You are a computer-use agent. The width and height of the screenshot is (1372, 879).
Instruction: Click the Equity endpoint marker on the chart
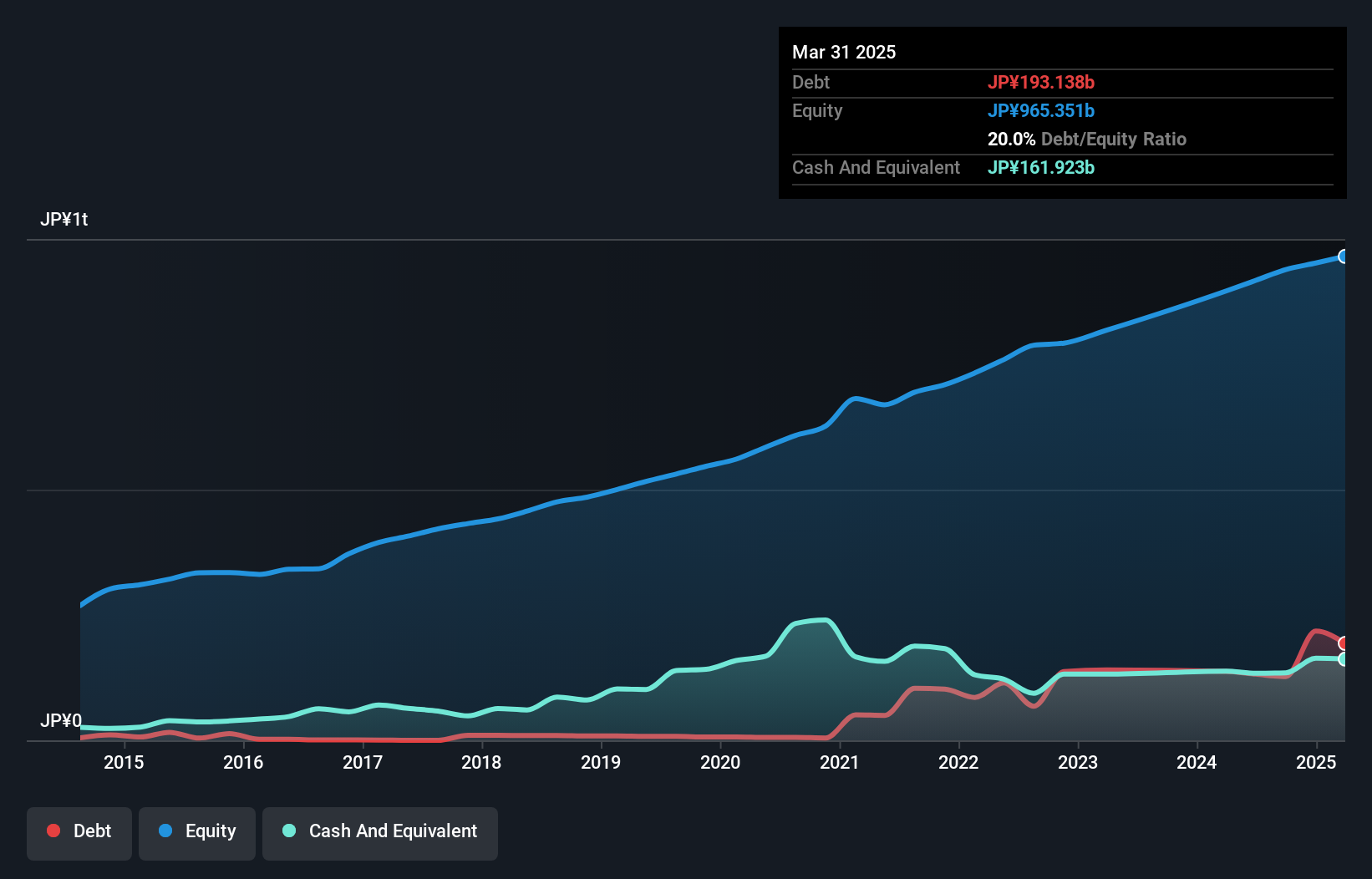[1344, 257]
